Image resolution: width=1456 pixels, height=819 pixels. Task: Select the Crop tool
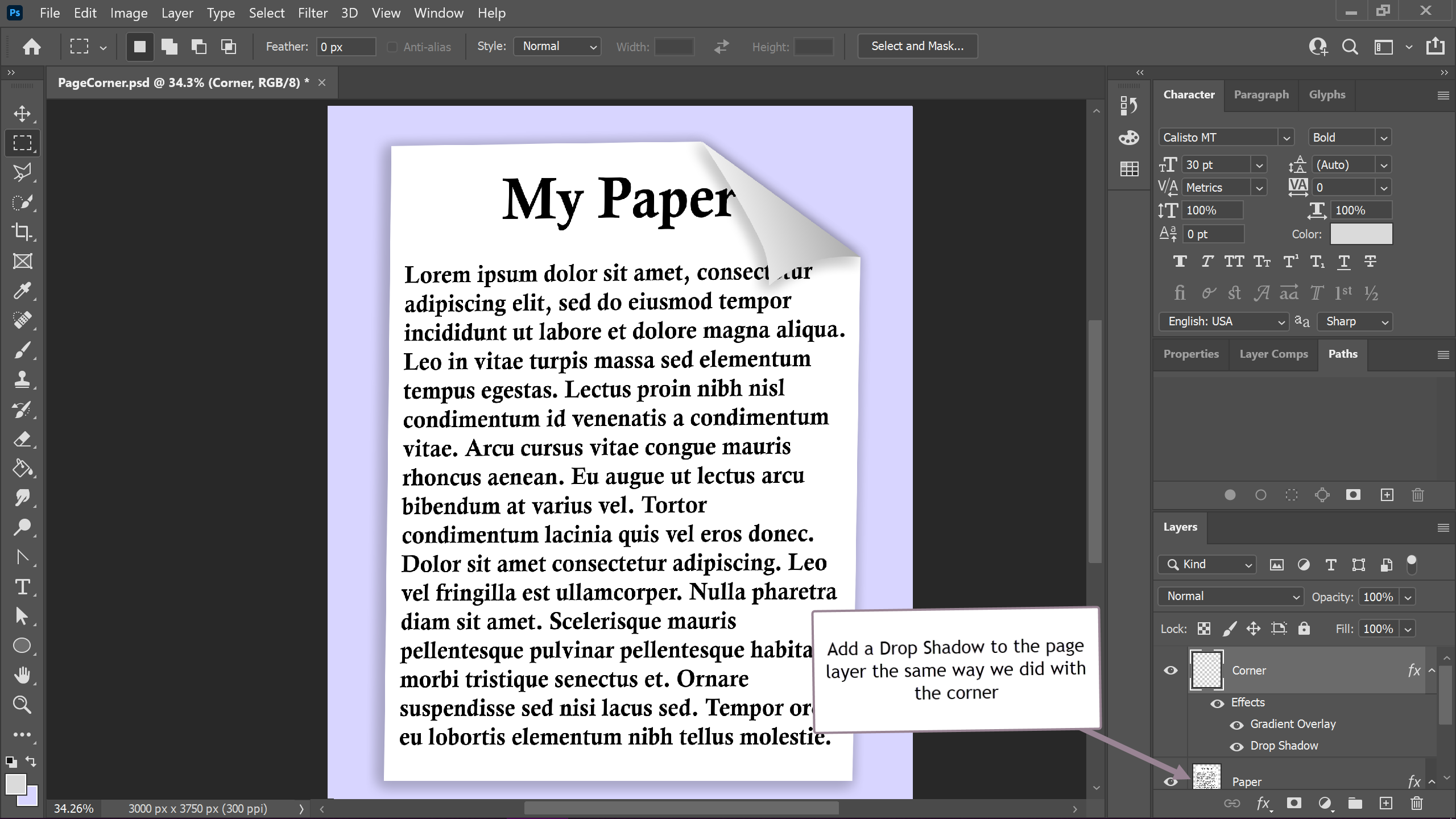[22, 231]
